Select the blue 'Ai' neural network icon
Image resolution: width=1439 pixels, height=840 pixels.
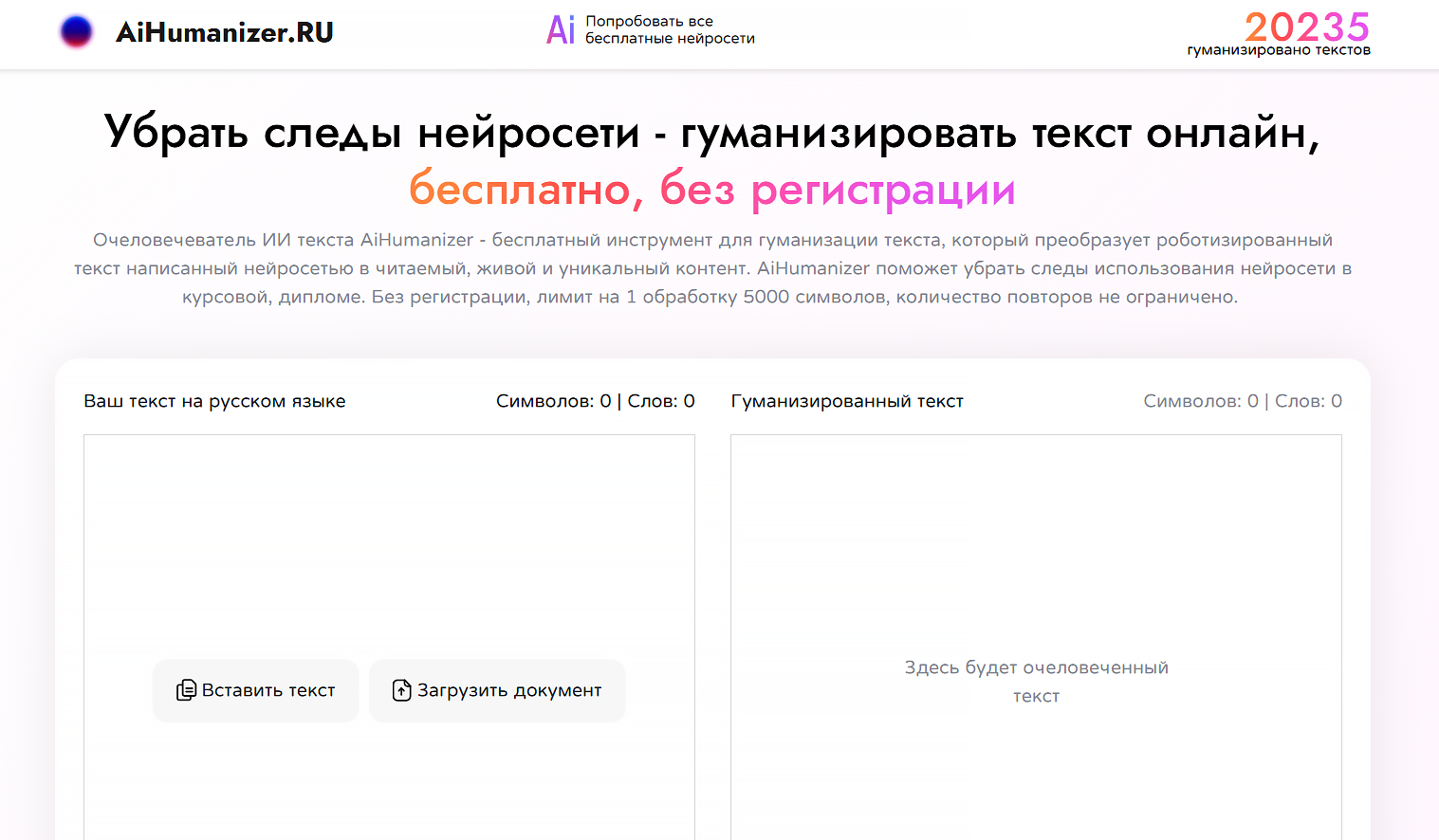pos(562,29)
